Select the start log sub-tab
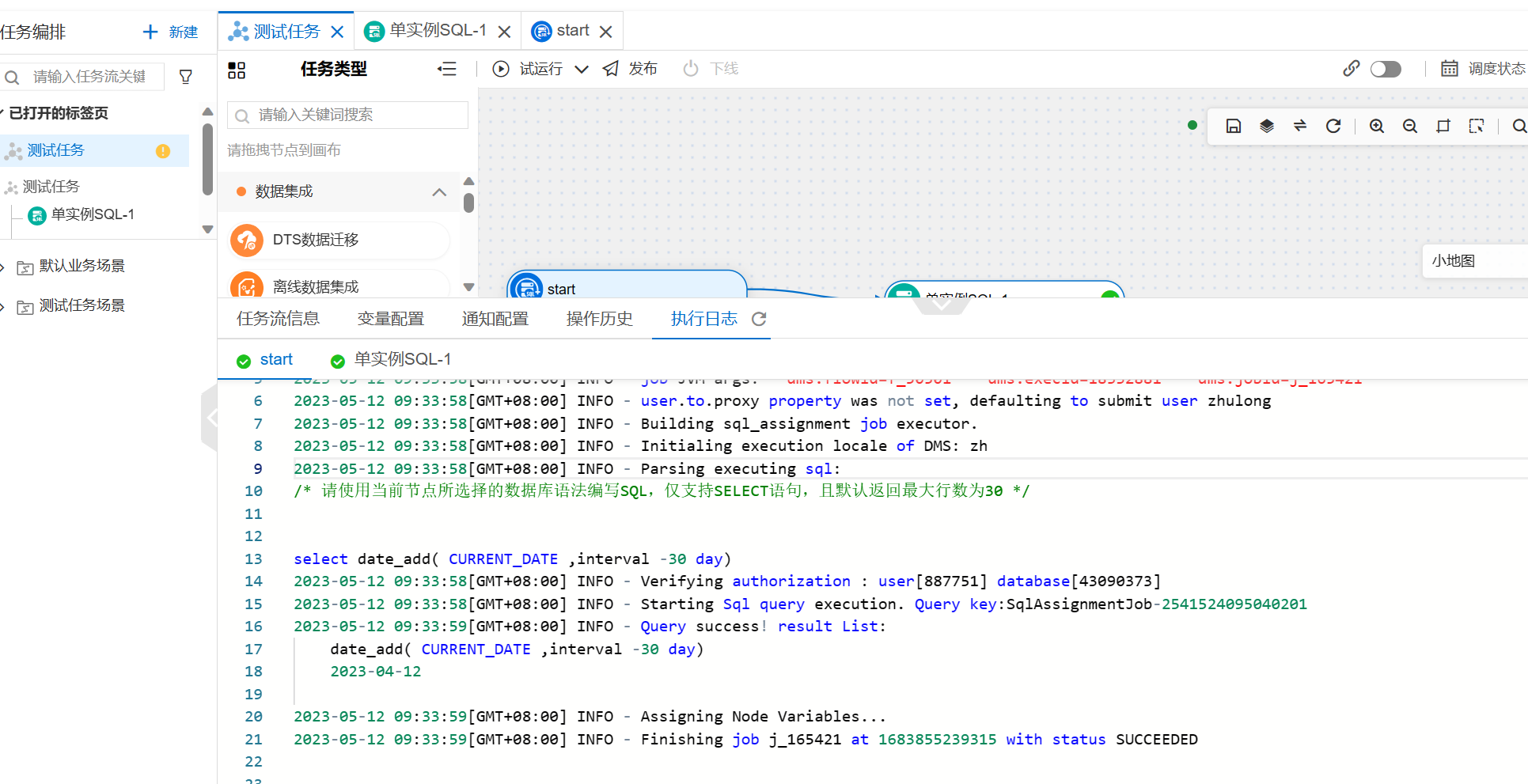The height and width of the screenshot is (784, 1528). tap(265, 360)
